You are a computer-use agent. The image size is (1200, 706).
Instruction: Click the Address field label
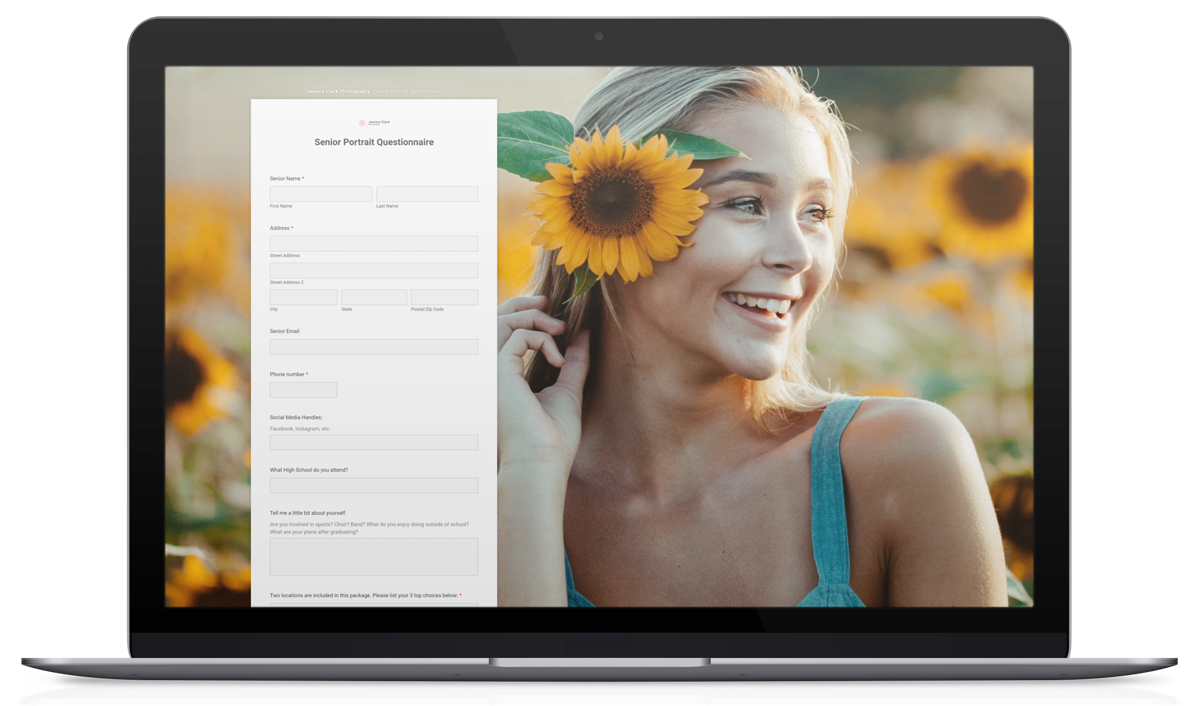pos(279,228)
